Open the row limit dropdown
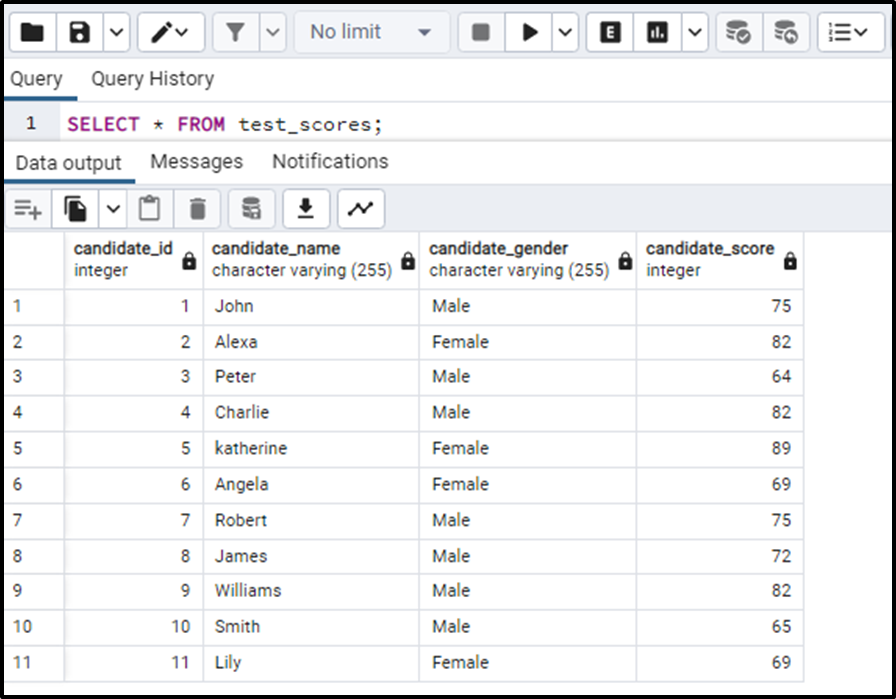 pos(371,31)
